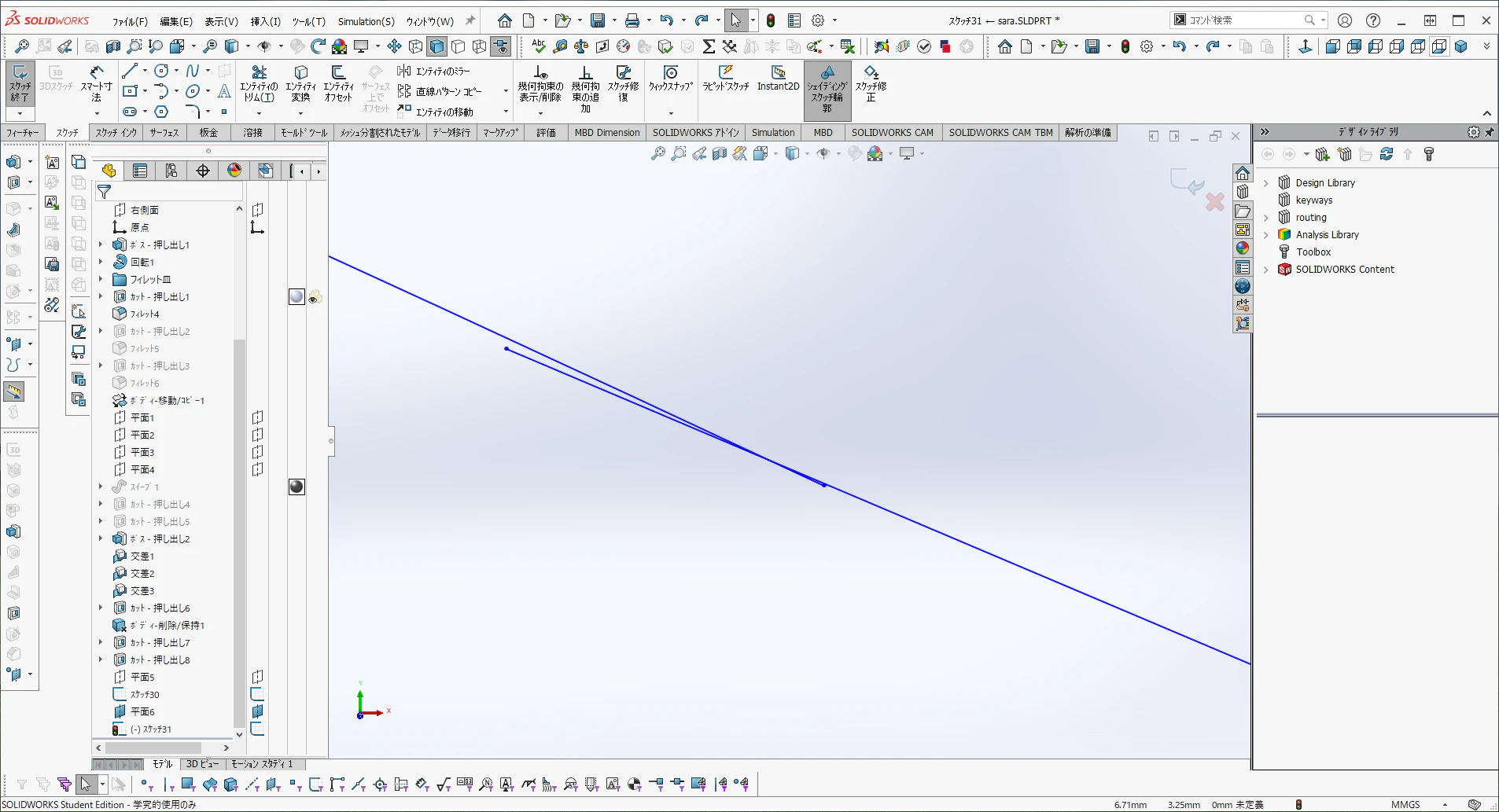The width and height of the screenshot is (1499, 812).
Task: Toggle visibility of 平面6
Action: tap(257, 711)
